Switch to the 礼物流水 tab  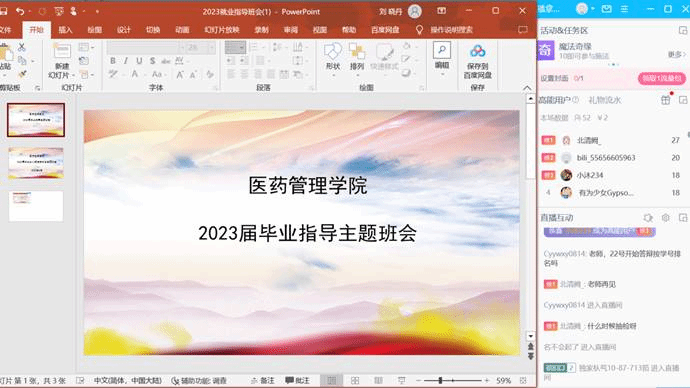(605, 100)
